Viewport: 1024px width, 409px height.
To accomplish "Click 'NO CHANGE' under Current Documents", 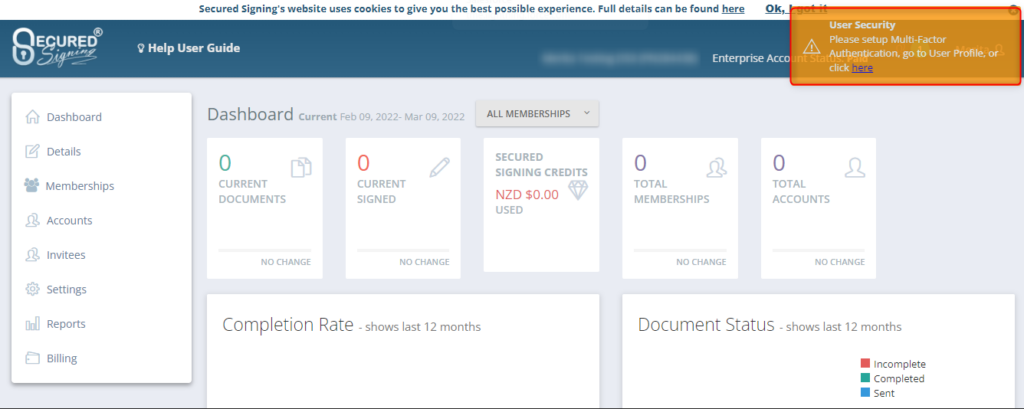I will (x=286, y=262).
